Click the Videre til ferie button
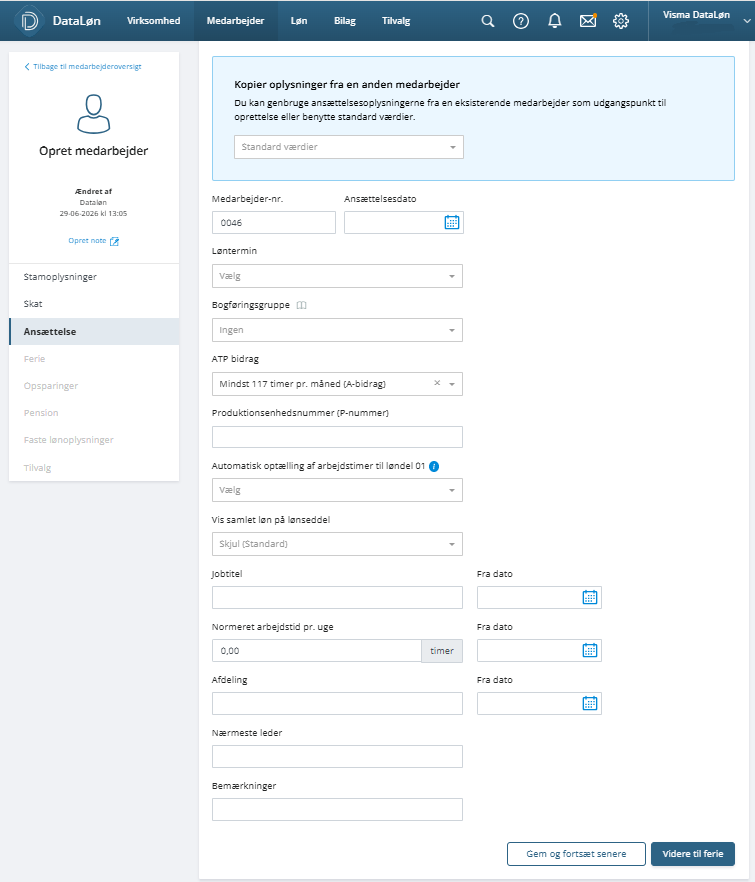 click(x=693, y=854)
